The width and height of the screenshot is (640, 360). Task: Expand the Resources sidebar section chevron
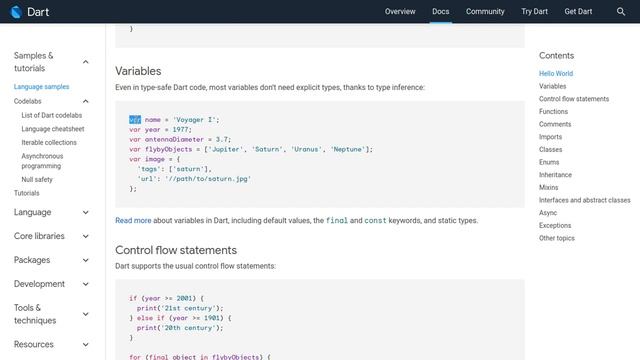click(x=86, y=344)
